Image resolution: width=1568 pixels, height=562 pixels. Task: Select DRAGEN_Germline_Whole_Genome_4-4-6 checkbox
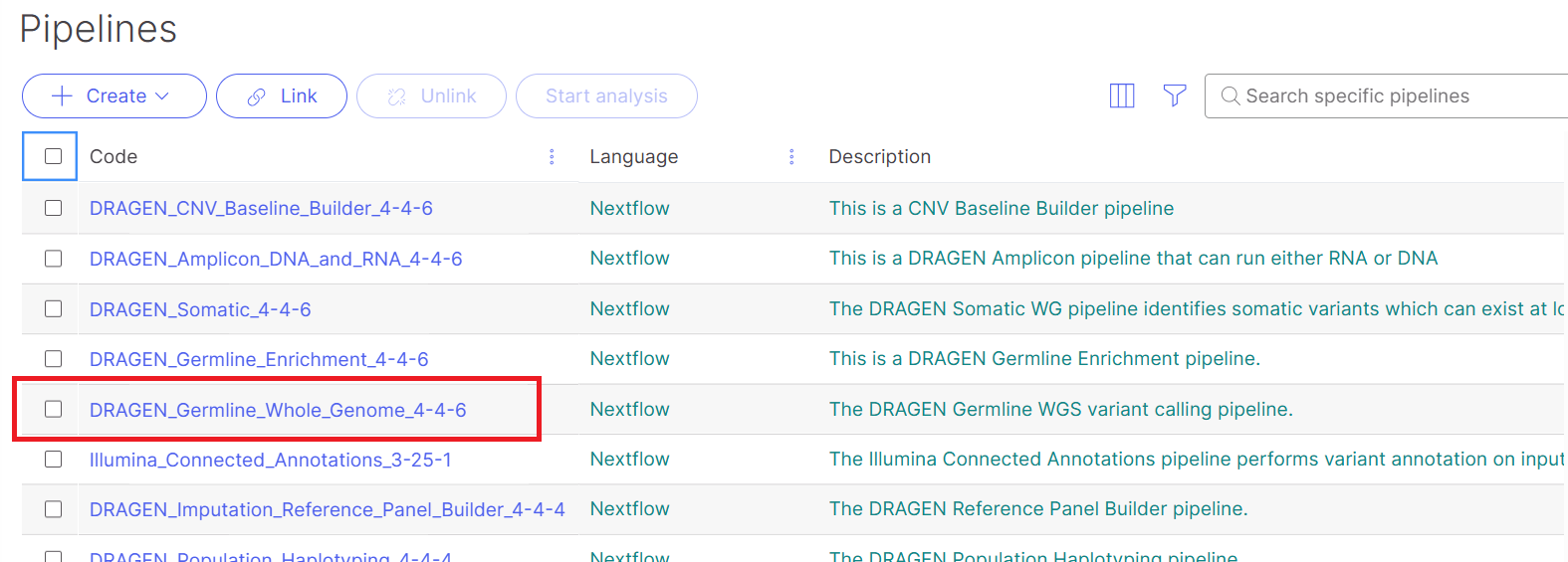54,409
